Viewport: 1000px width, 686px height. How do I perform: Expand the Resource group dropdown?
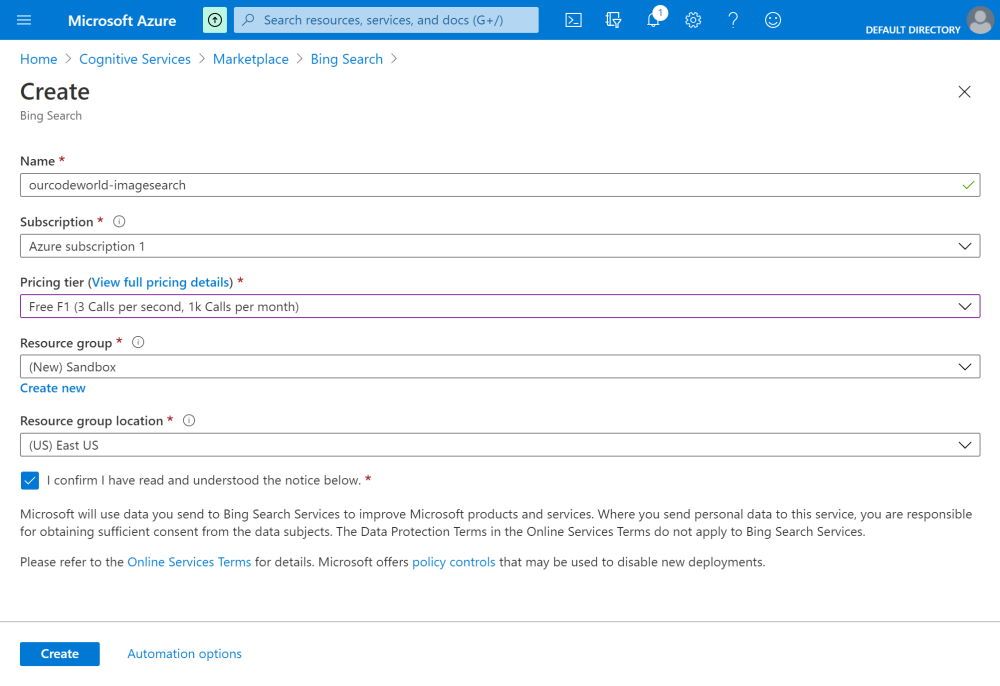(500, 367)
